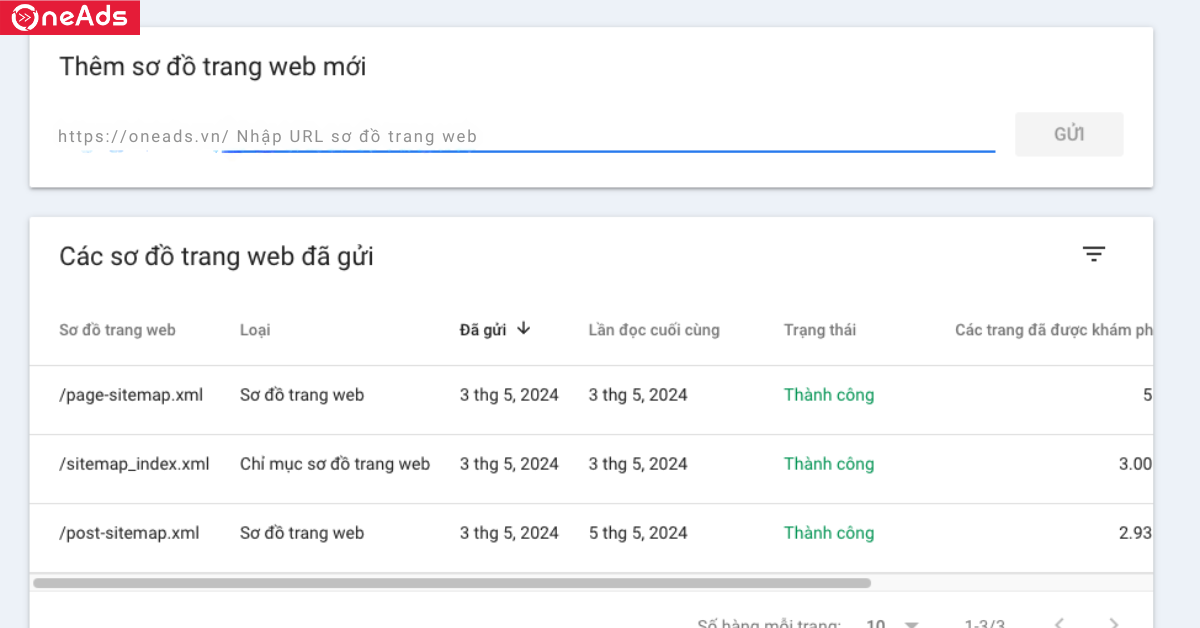The height and width of the screenshot is (628, 1200).
Task: Click Chỉ mục sơ đồ trang web type cell
Action: pyautogui.click(x=334, y=464)
